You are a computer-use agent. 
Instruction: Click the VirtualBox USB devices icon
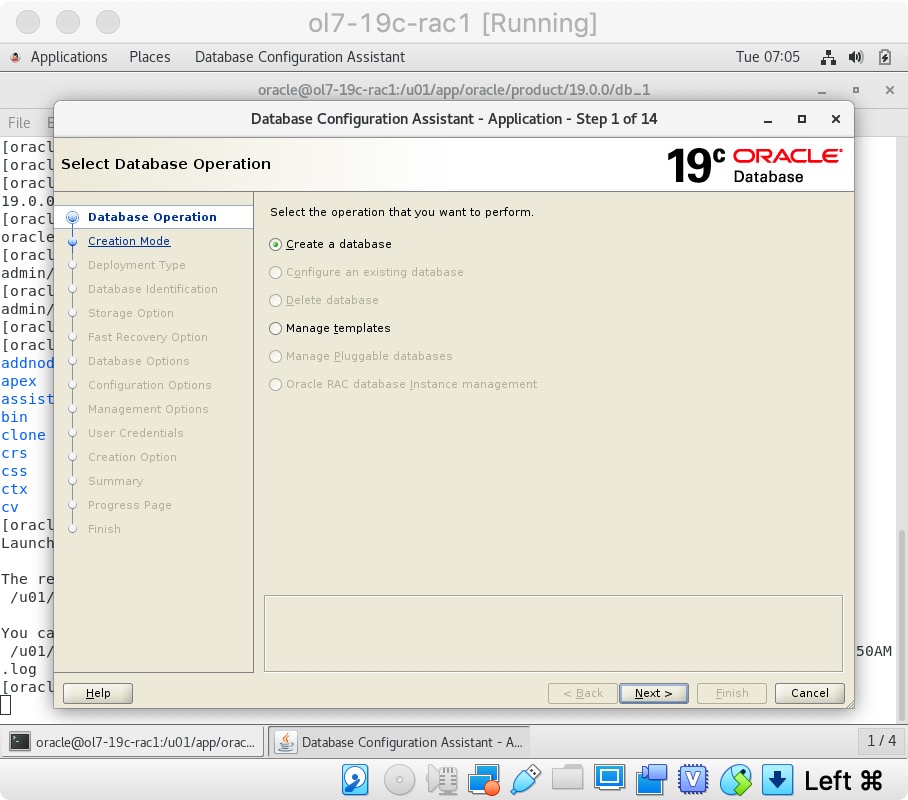[525, 780]
